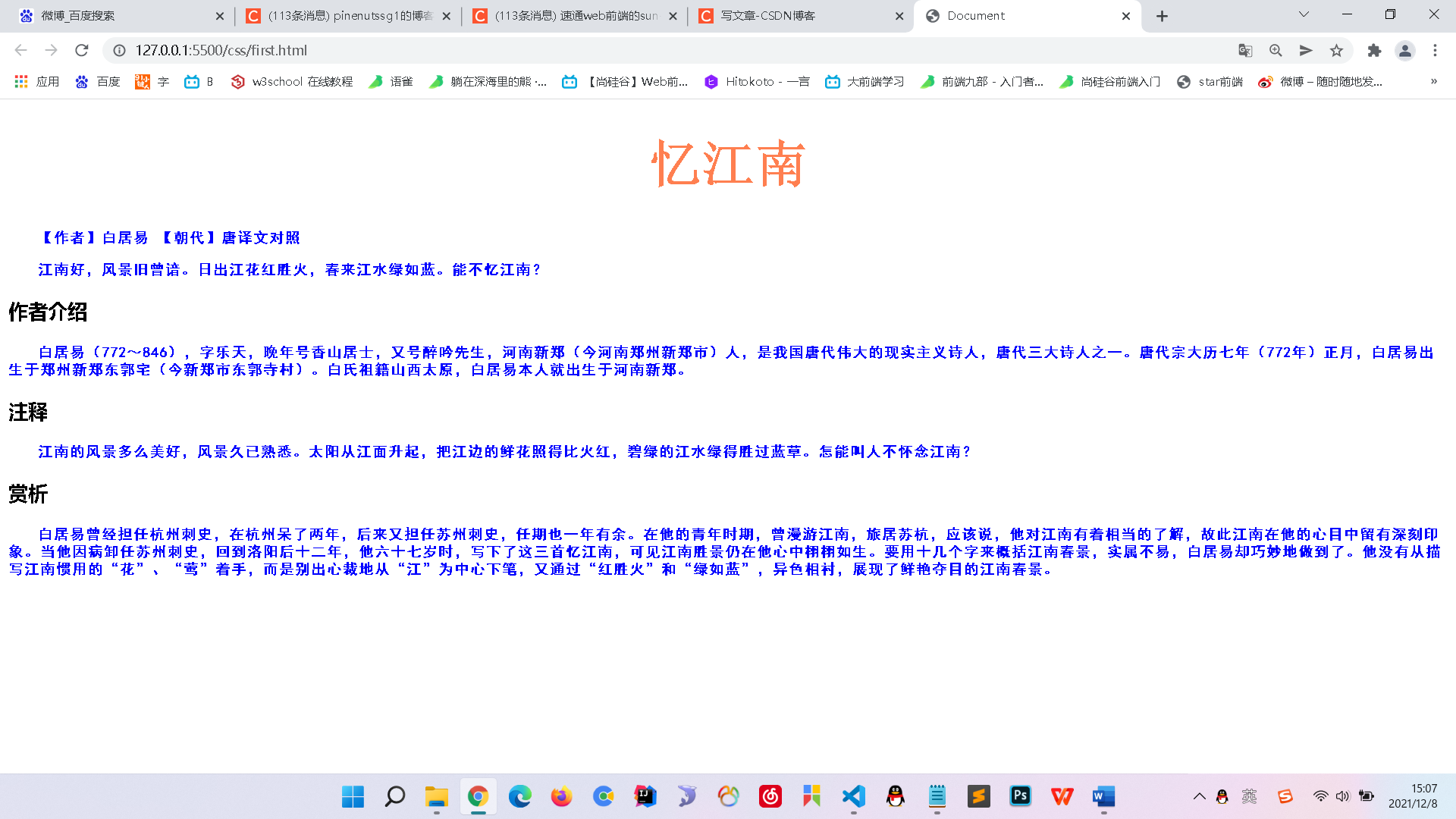Launch Photoshop from the taskbar
The image size is (1456, 819).
[x=1020, y=796]
